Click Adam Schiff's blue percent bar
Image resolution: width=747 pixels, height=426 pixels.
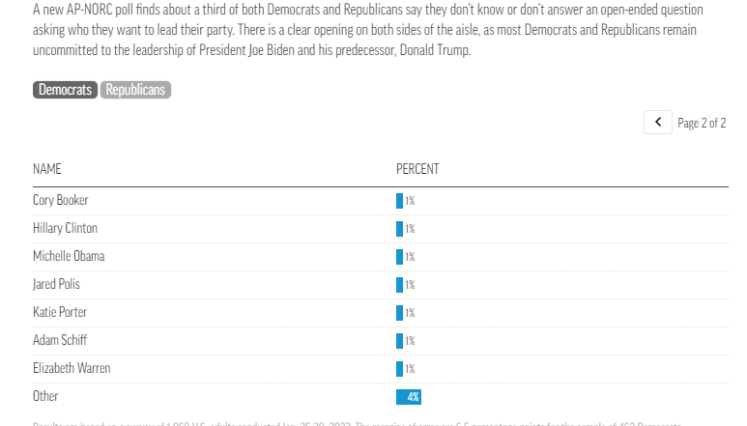[399, 341]
